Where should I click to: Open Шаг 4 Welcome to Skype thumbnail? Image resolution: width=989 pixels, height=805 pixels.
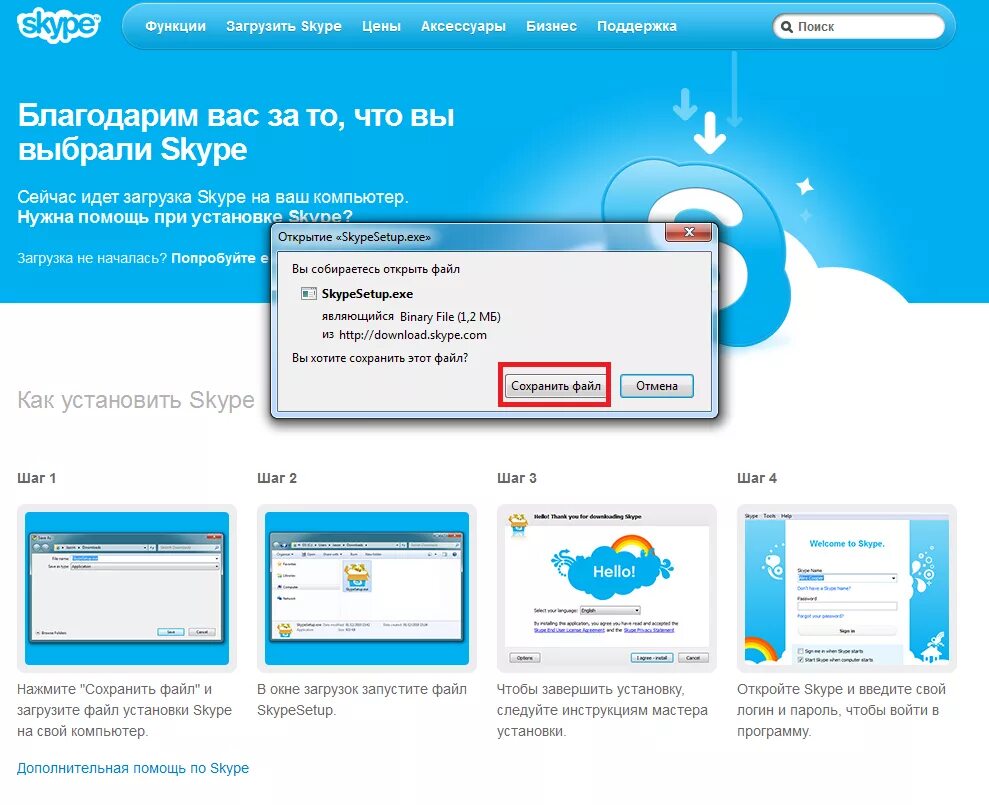846,588
